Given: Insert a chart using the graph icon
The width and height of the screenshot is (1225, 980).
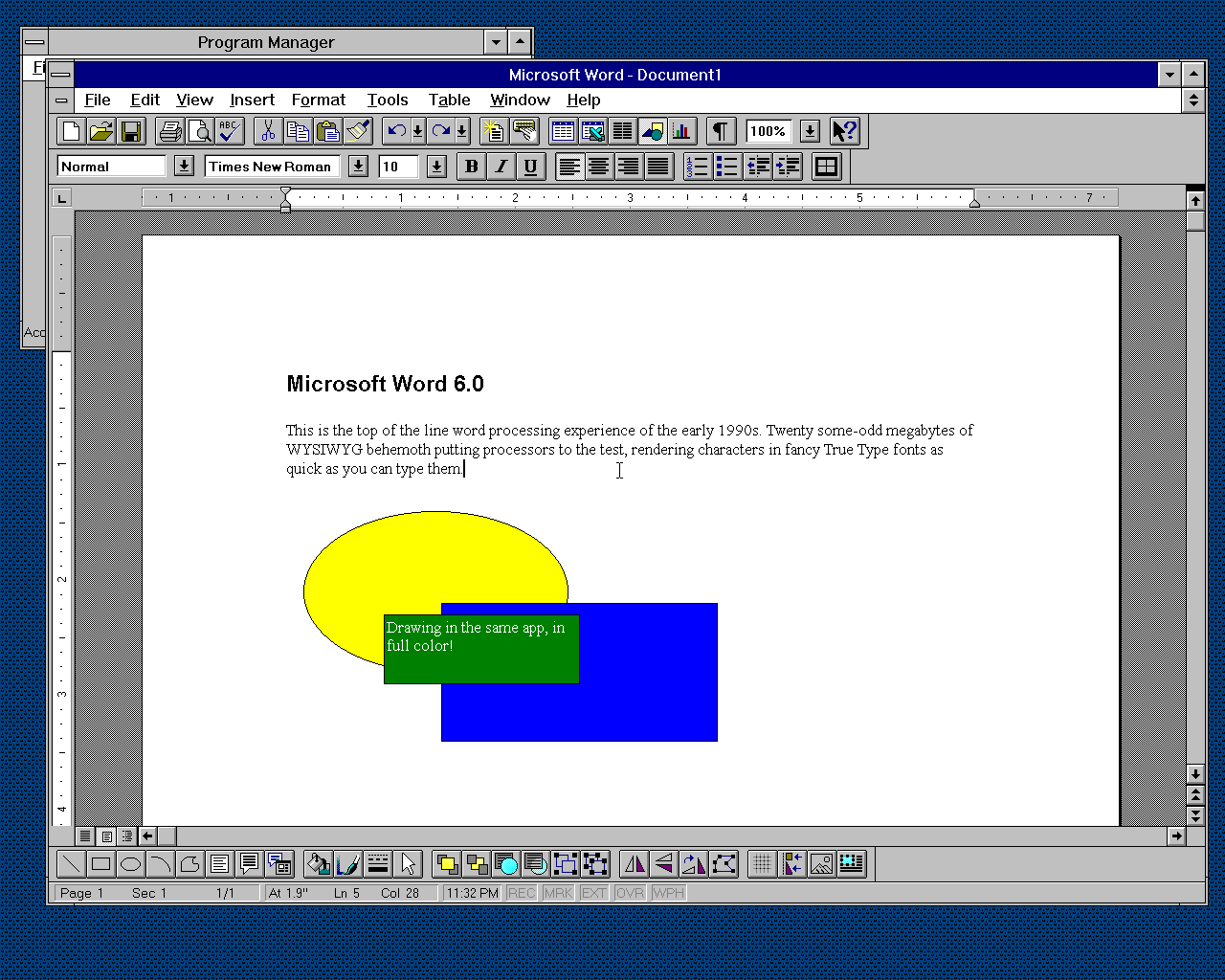Looking at the screenshot, I should [681, 131].
